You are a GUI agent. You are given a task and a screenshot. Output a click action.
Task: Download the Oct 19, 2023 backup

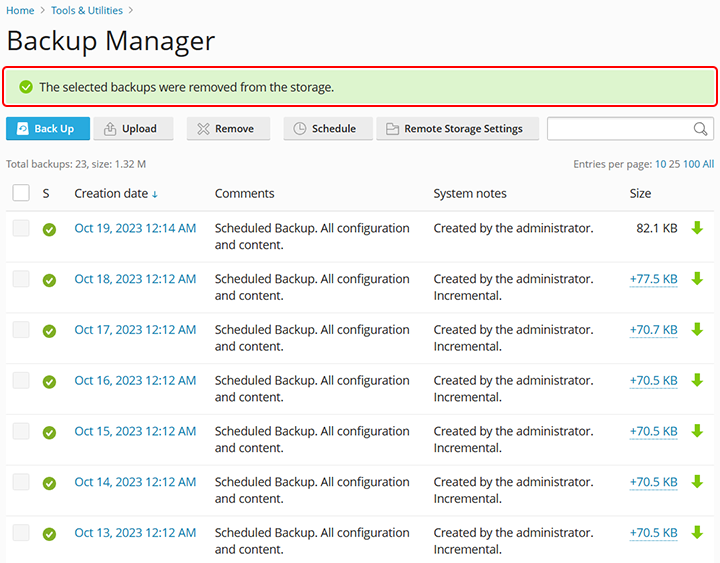697,228
